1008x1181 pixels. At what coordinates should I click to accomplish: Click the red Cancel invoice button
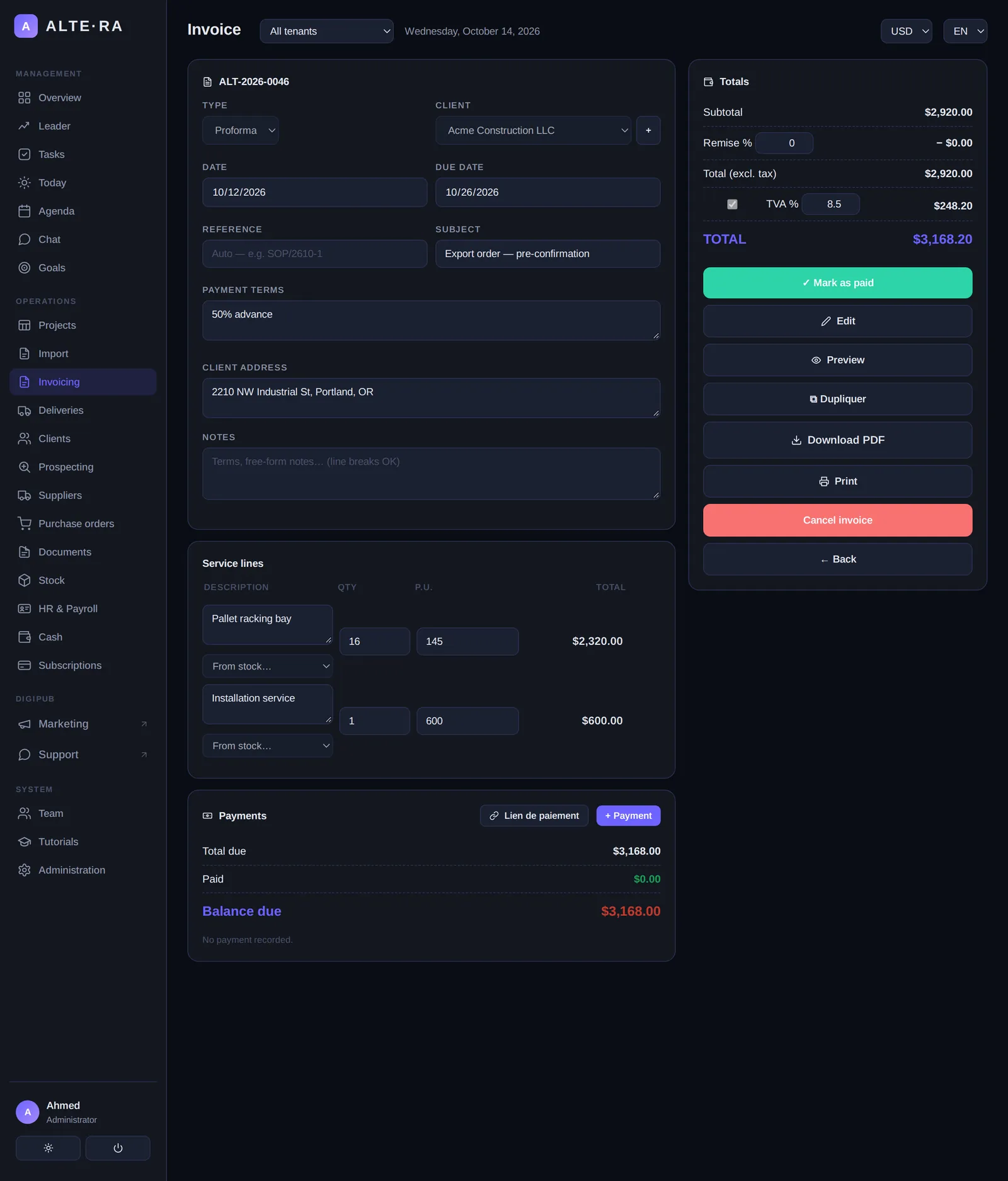(x=838, y=520)
